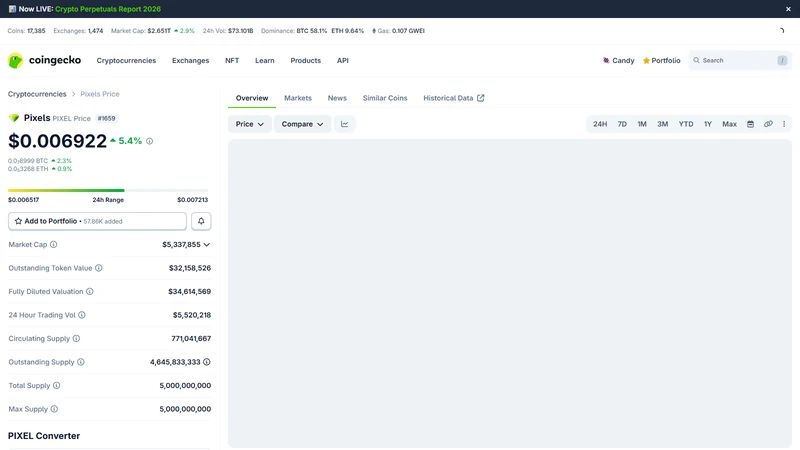Open the Crypto Perpetuals Report 2026 link
This screenshot has width=800, height=450.
pos(108,9)
